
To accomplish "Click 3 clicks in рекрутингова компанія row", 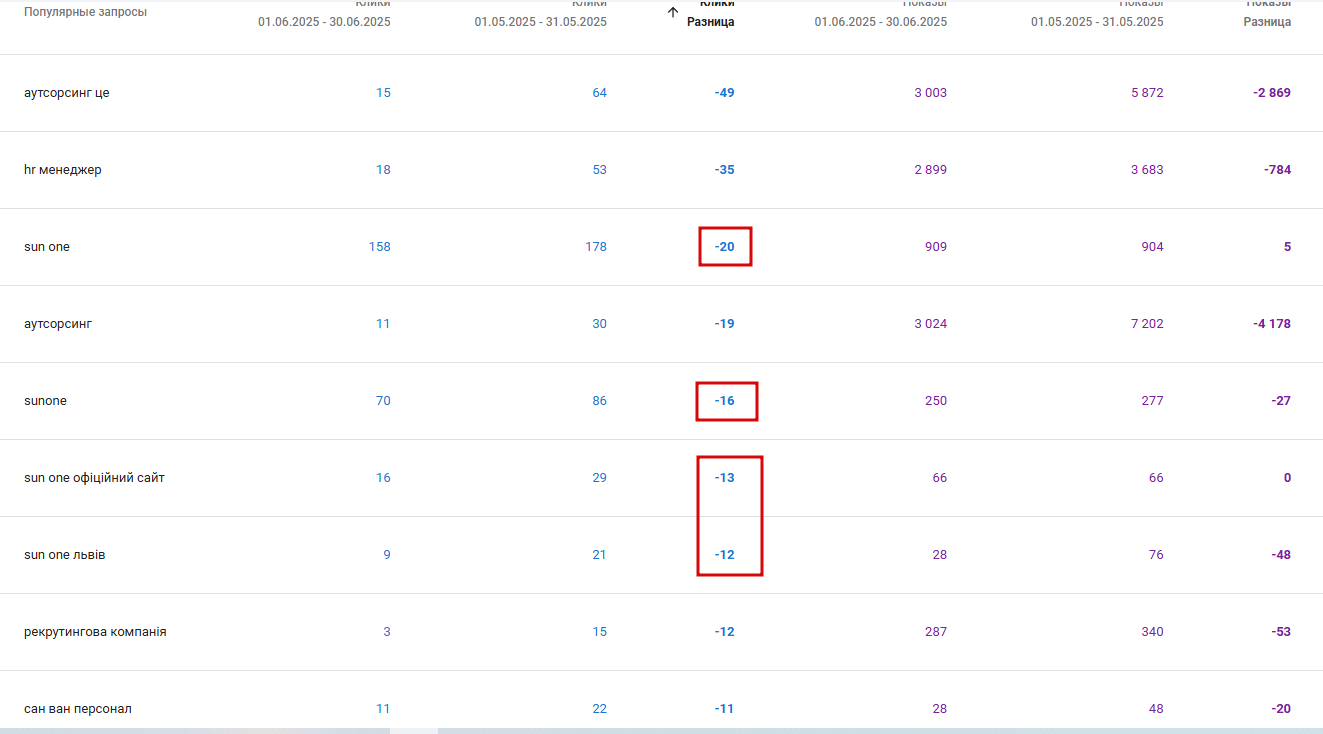I will (387, 632).
